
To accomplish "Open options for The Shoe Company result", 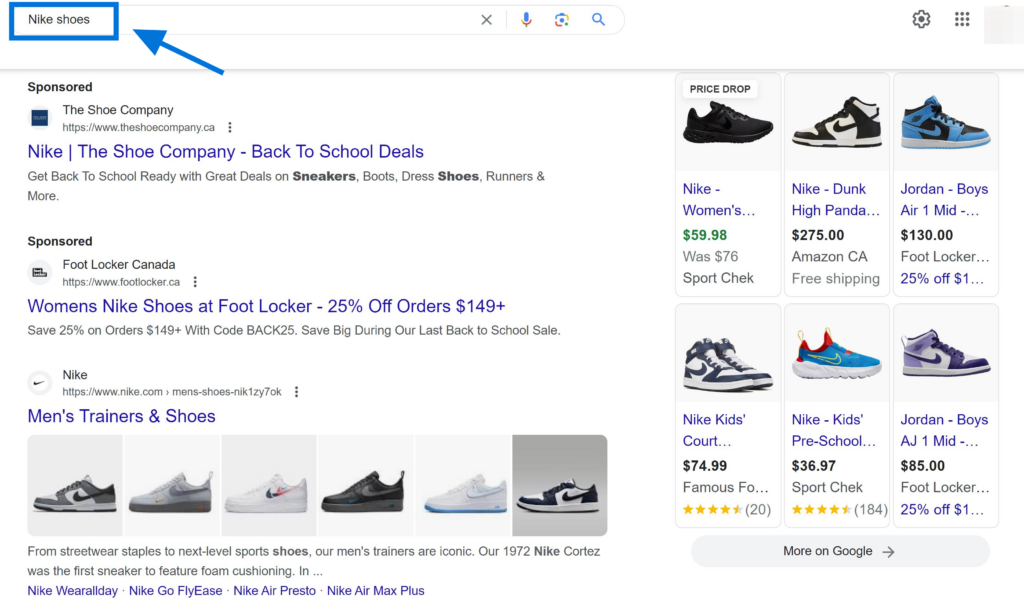I will coord(229,127).
